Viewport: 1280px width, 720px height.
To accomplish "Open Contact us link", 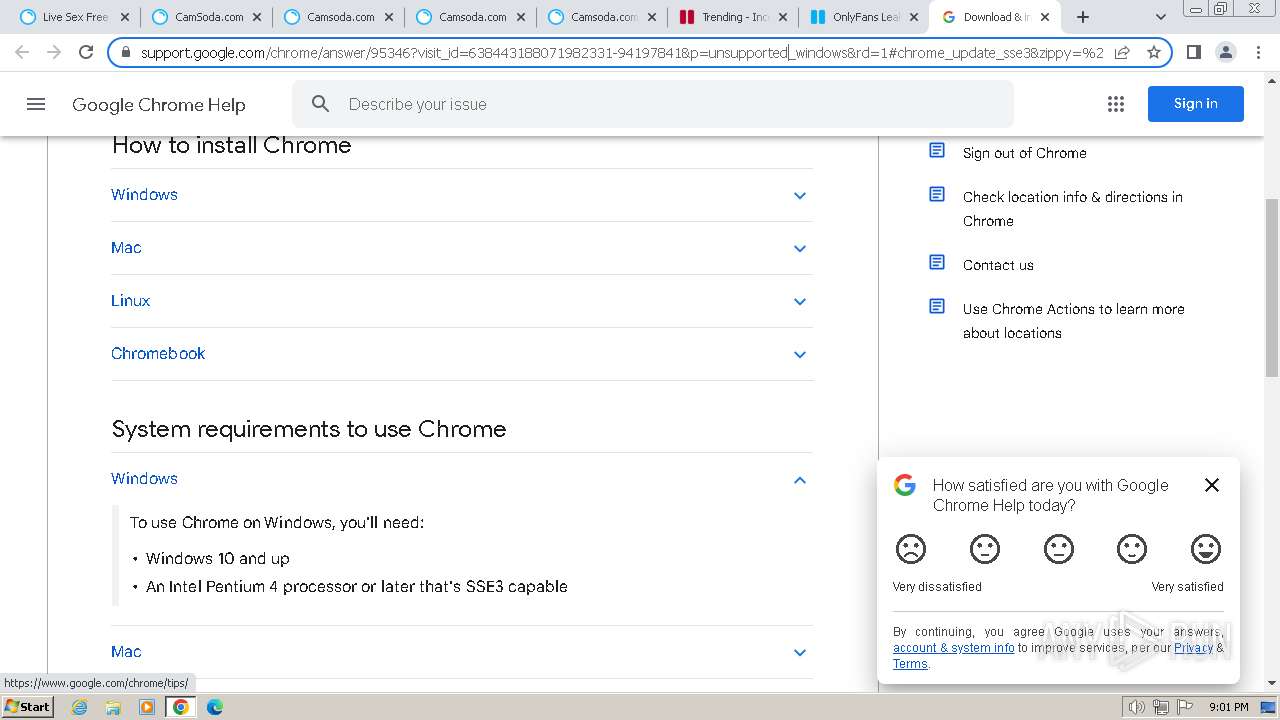I will pyautogui.click(x=998, y=265).
